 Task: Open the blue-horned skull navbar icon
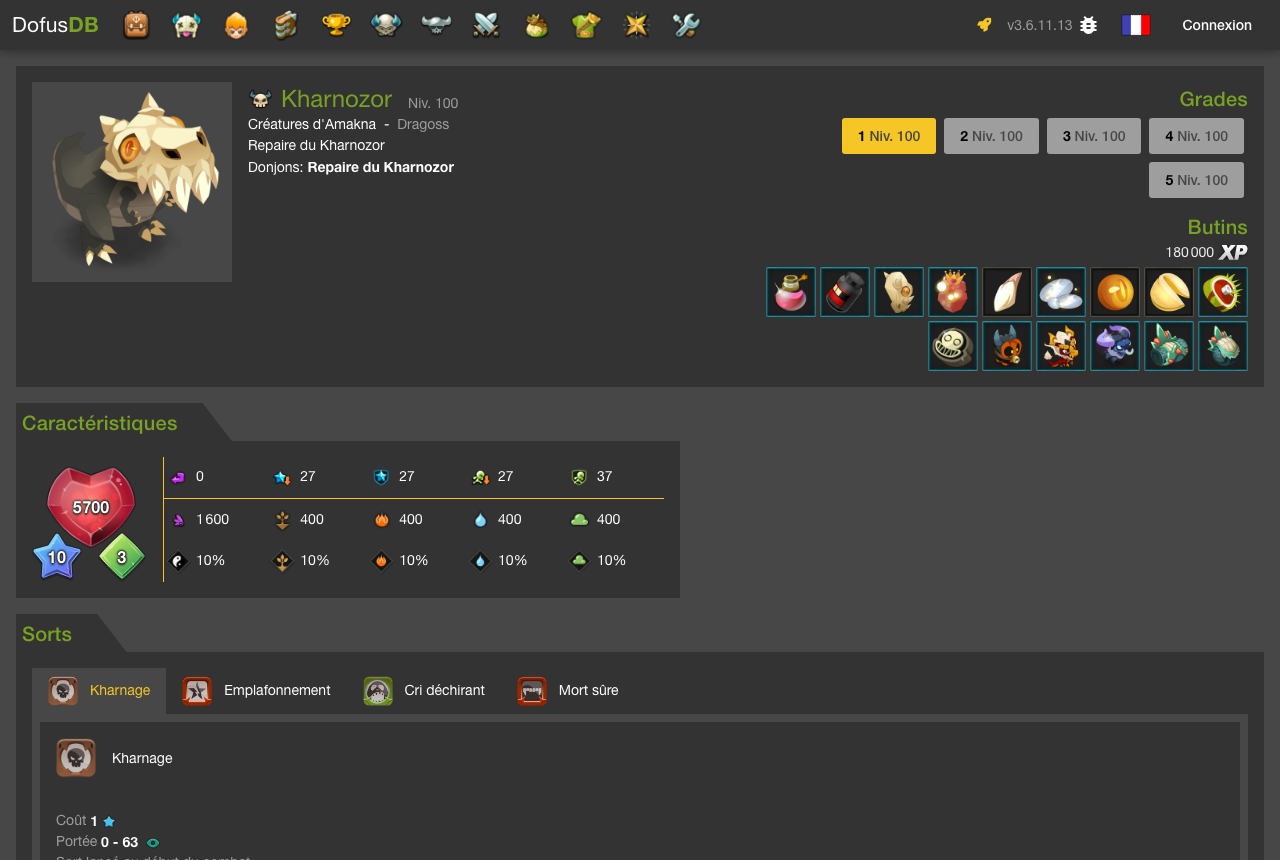[386, 25]
